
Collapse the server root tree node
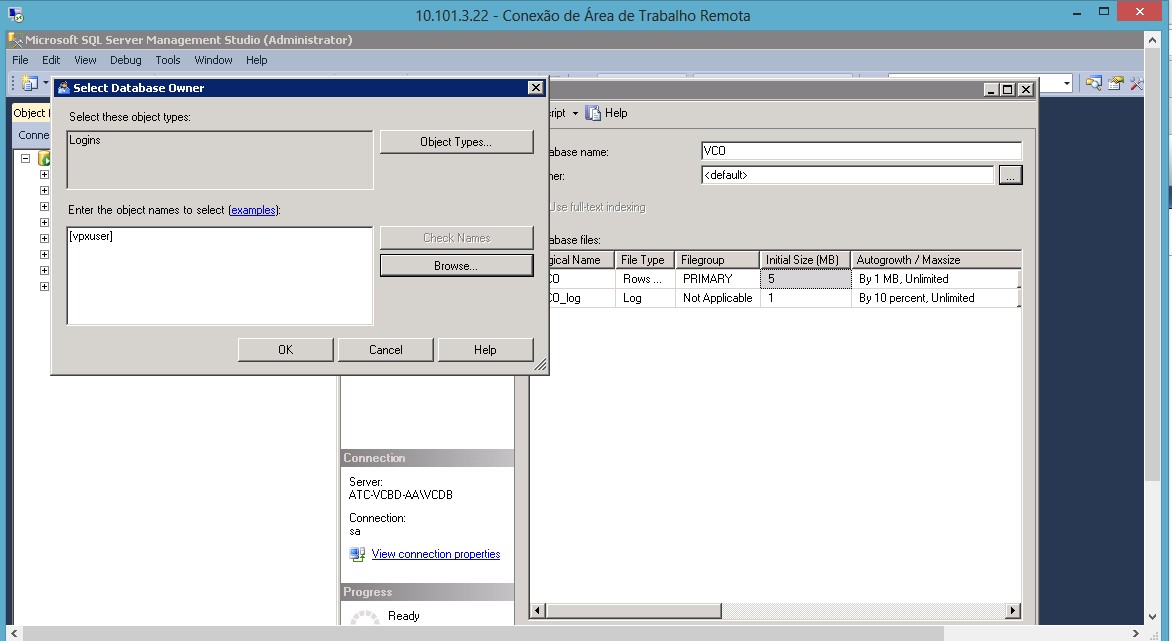[x=26, y=159]
